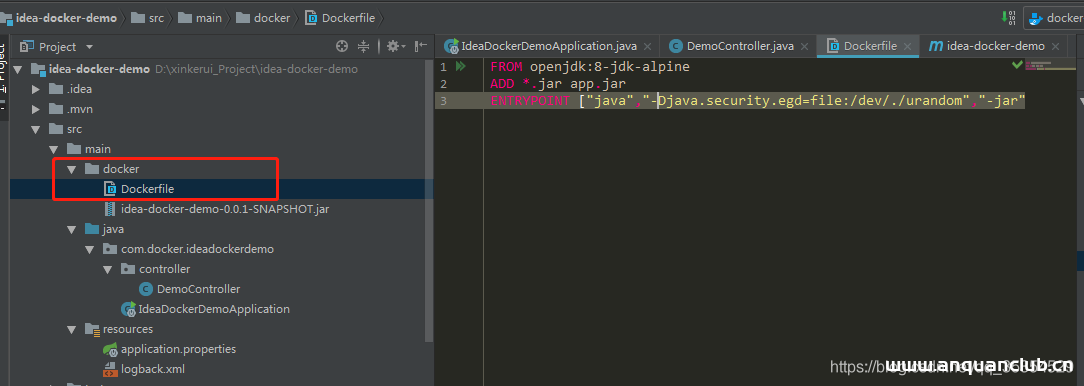Close the IdeaDockerDemoApplication.java tab
This screenshot has height=386, width=1084.
coord(647,46)
